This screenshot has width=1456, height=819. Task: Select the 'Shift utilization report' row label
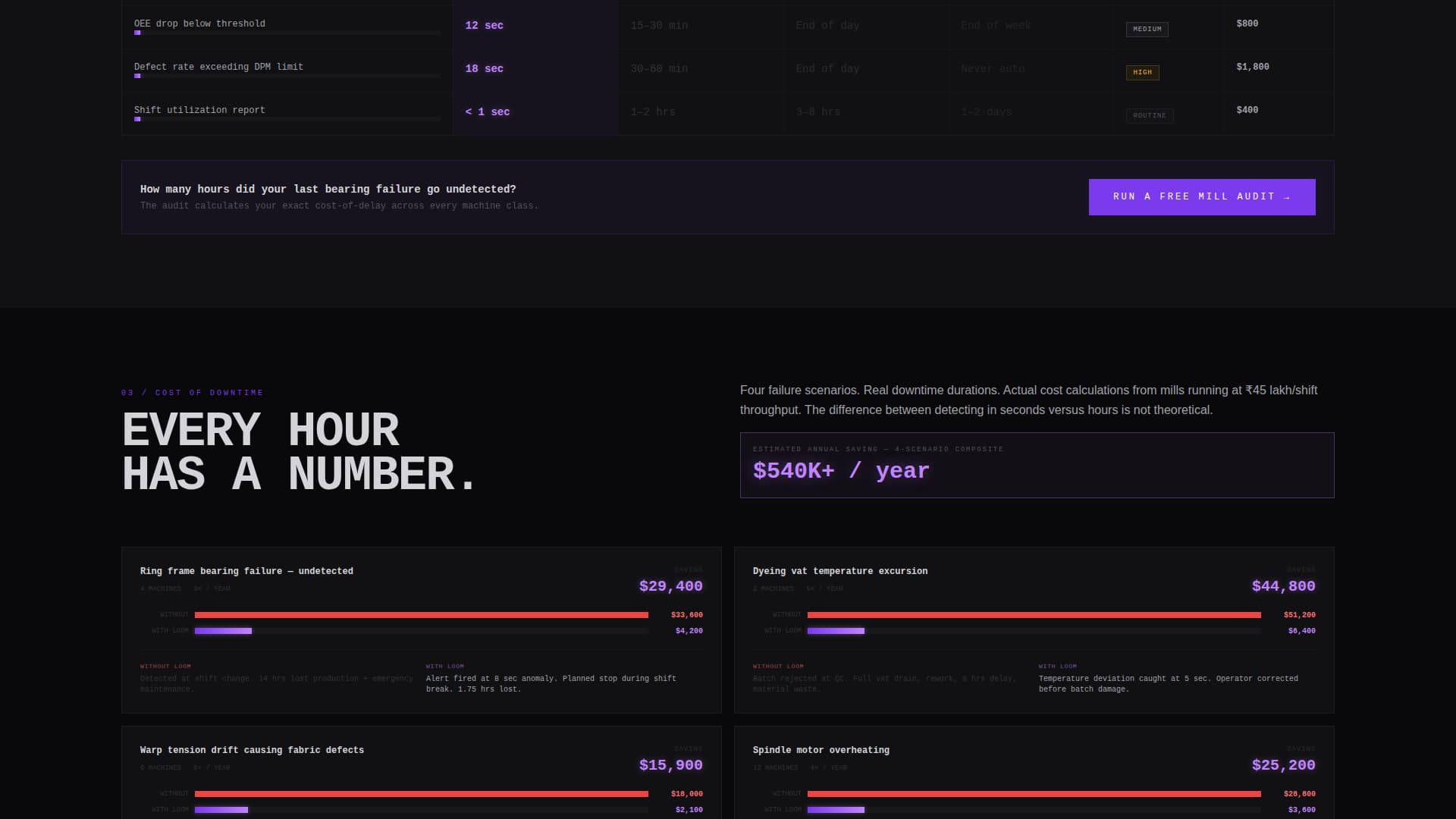pos(199,110)
